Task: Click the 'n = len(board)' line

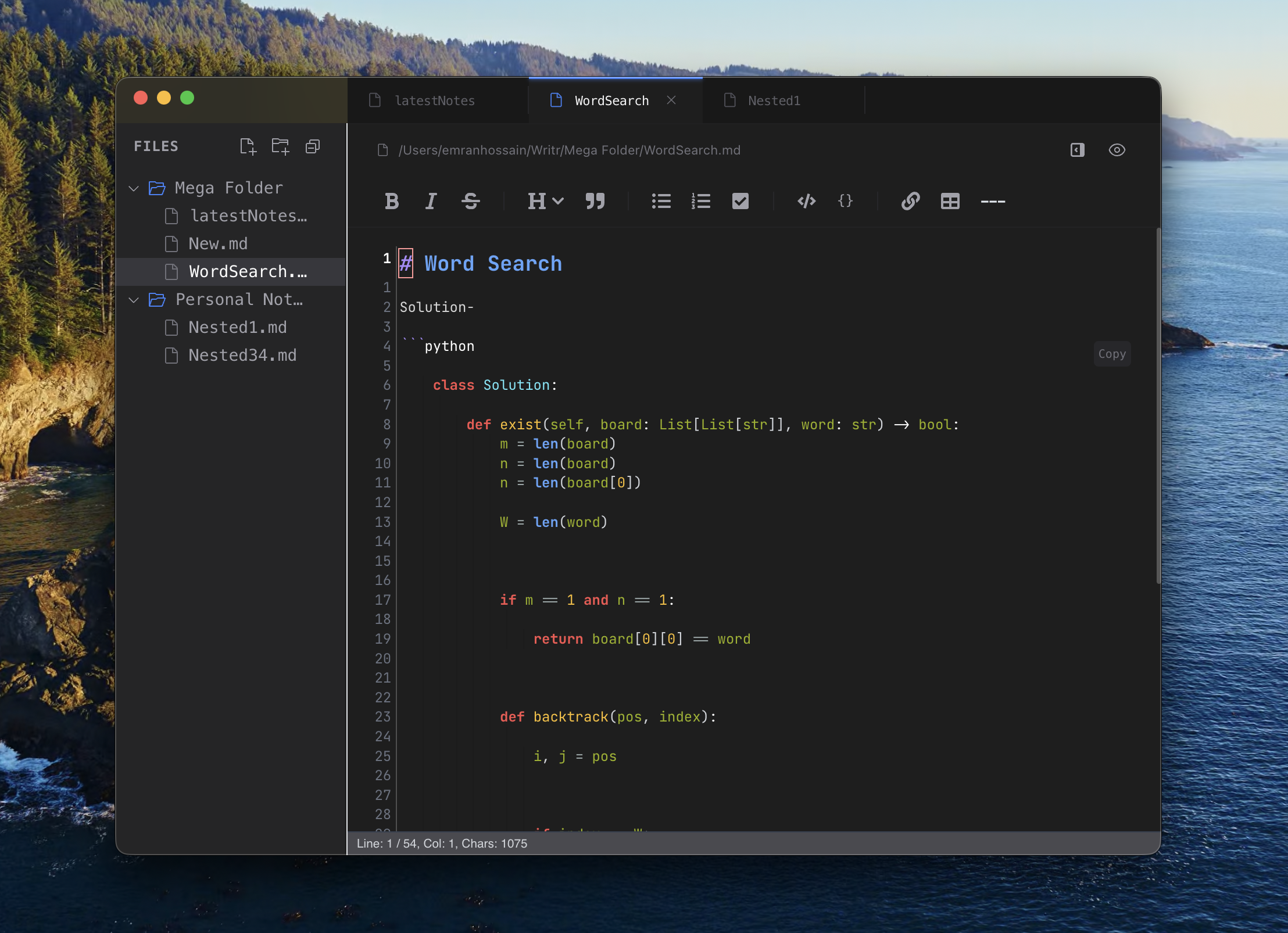Action: (557, 464)
